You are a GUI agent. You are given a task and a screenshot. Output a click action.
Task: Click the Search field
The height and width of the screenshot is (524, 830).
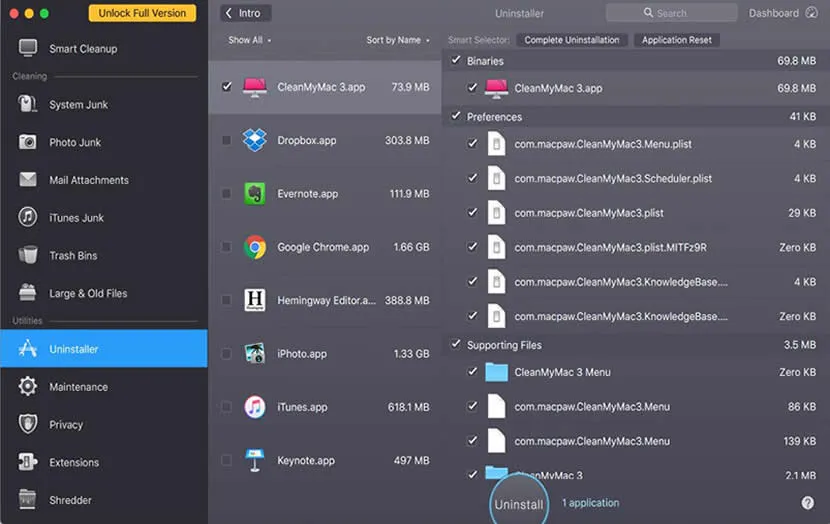(x=671, y=13)
